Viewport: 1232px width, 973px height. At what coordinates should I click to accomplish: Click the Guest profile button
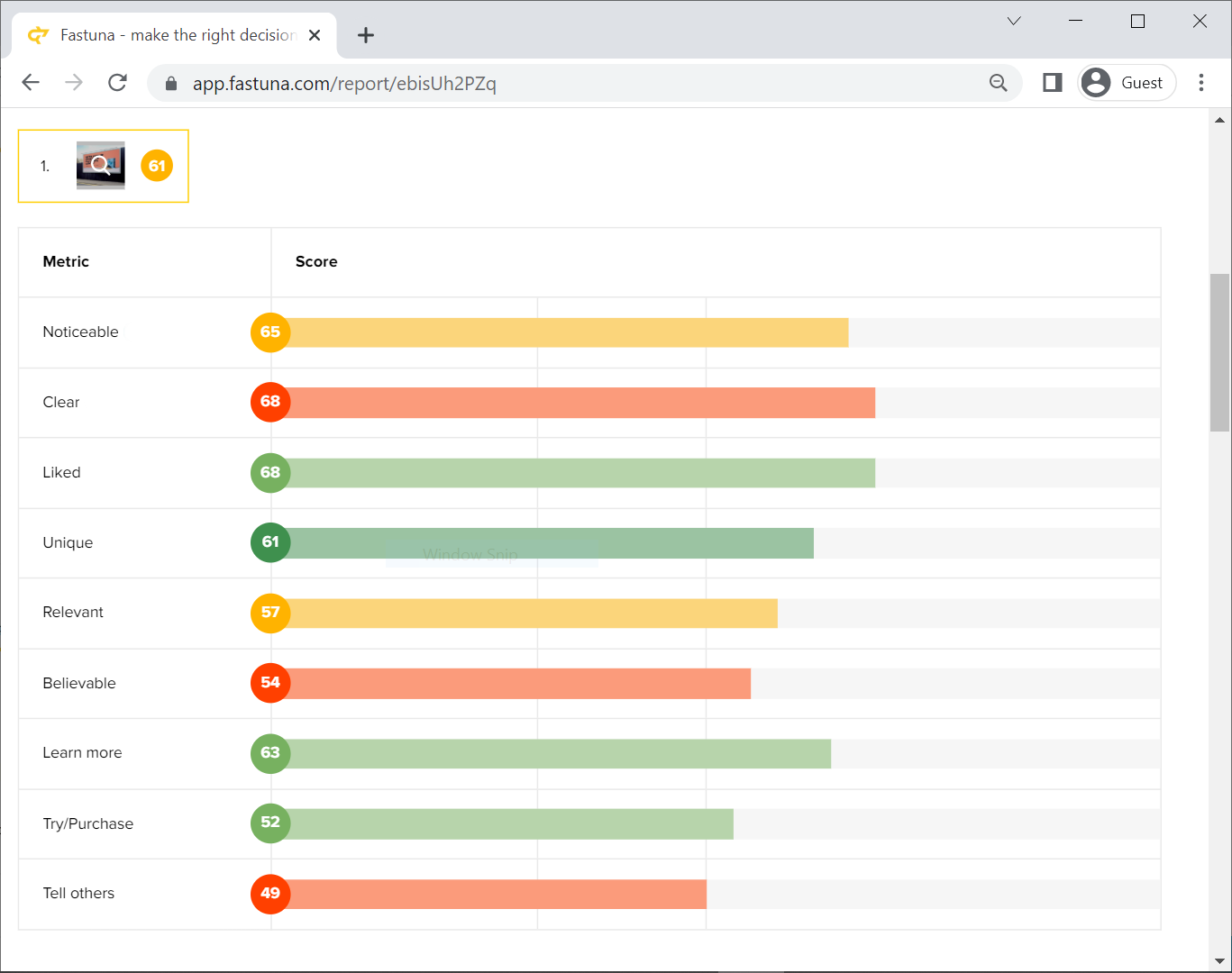[1127, 83]
